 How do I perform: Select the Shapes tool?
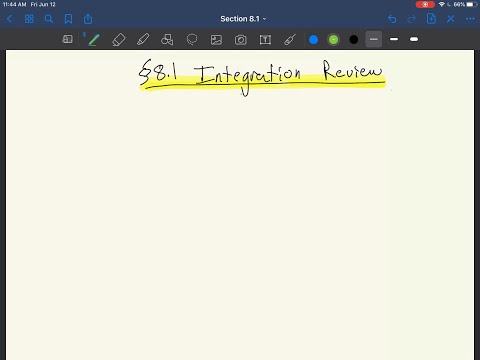(167, 40)
